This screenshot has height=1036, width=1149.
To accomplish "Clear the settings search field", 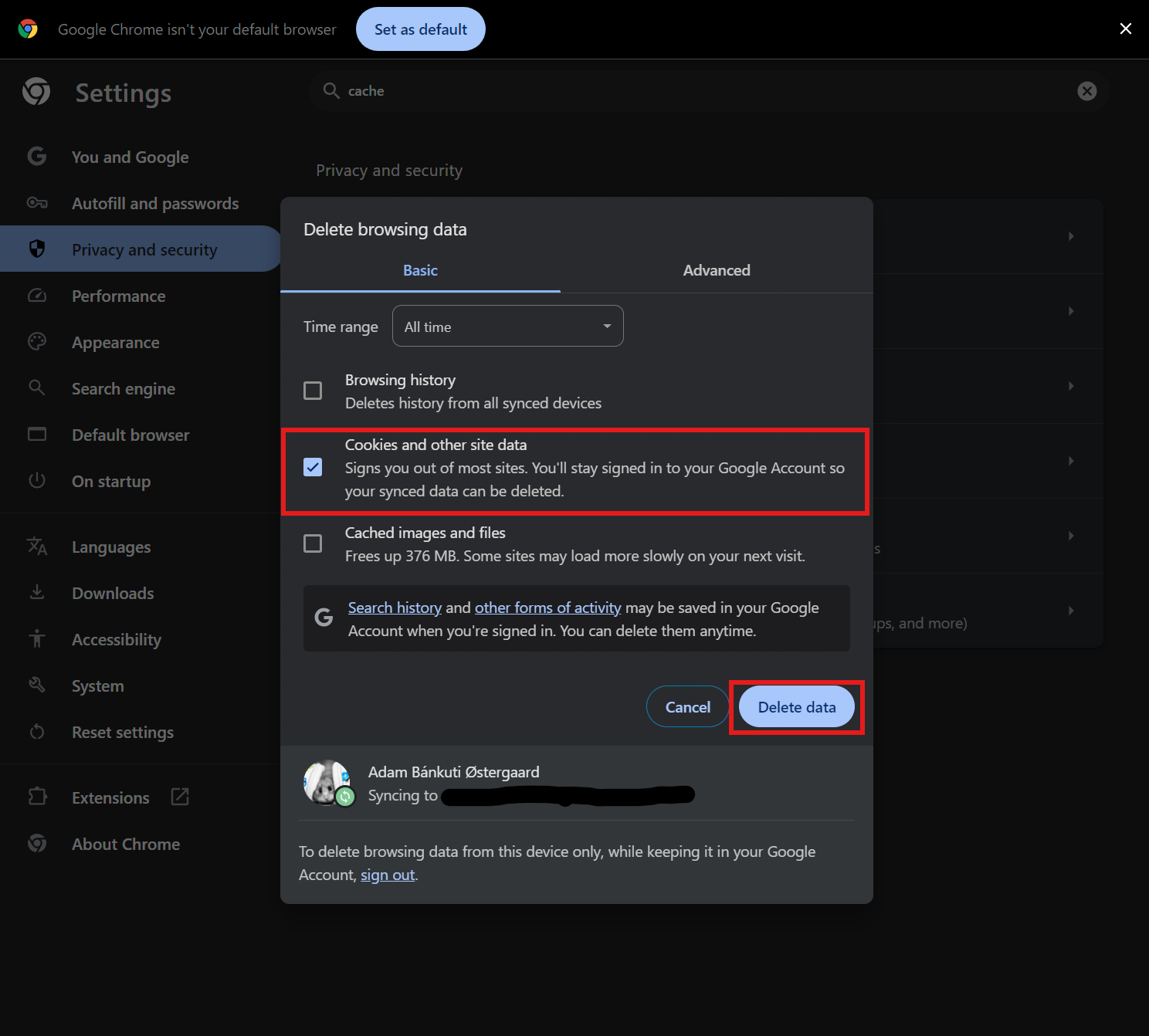I will coord(1087,91).
